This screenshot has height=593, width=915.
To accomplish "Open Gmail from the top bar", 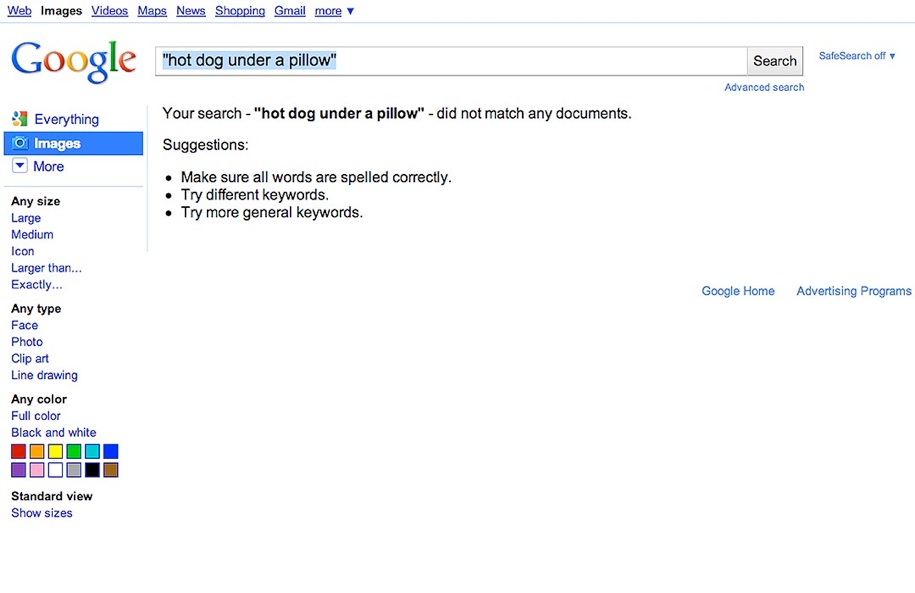I will pos(290,11).
